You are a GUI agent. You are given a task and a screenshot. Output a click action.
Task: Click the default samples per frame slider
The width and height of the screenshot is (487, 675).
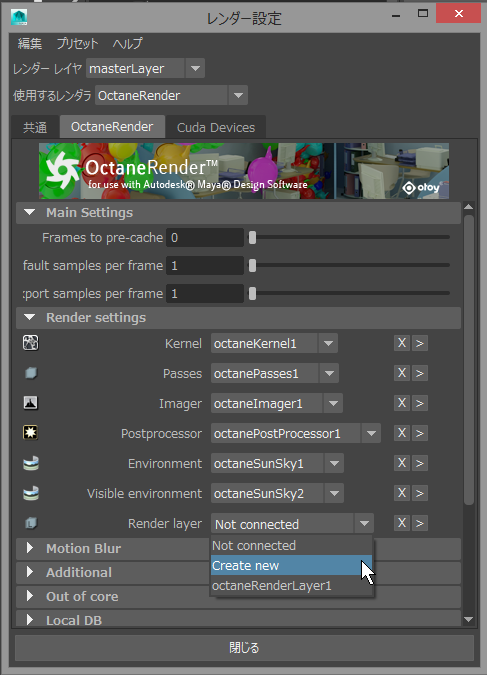tap(252, 265)
